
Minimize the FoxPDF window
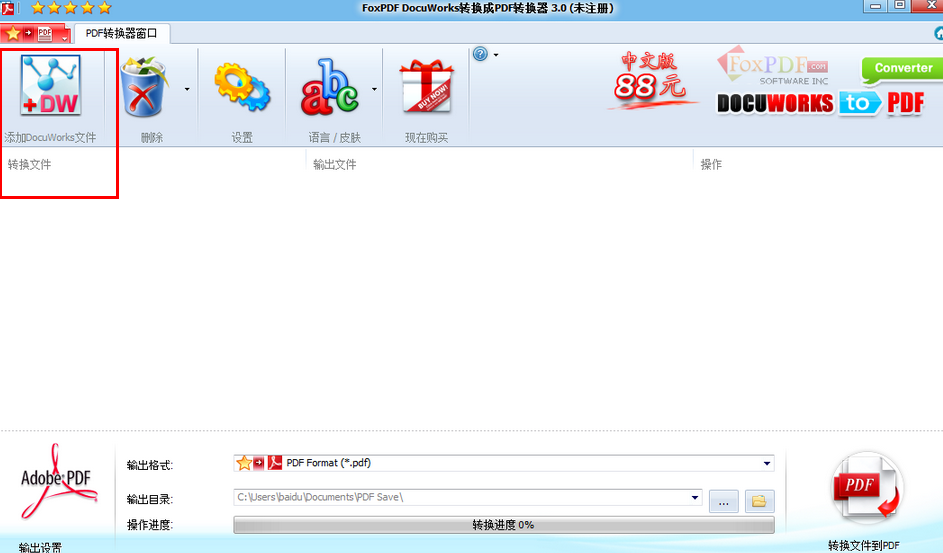[x=875, y=6]
